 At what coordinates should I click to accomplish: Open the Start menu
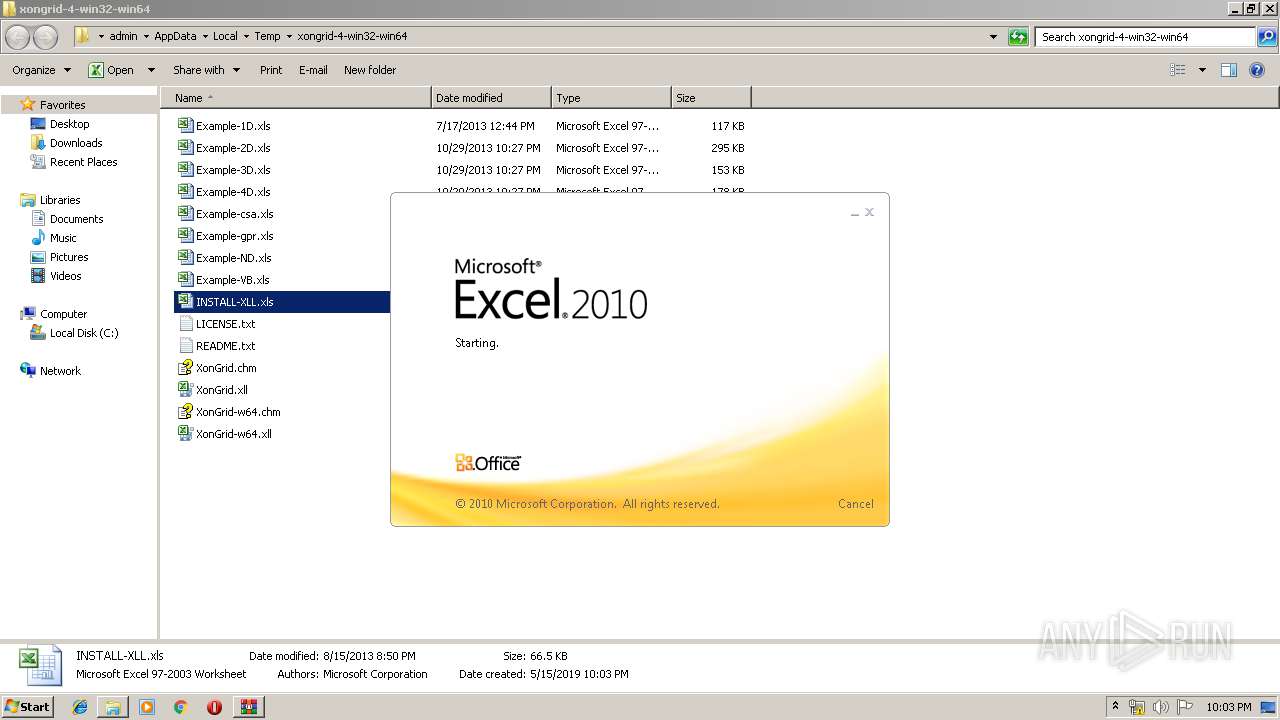point(28,707)
